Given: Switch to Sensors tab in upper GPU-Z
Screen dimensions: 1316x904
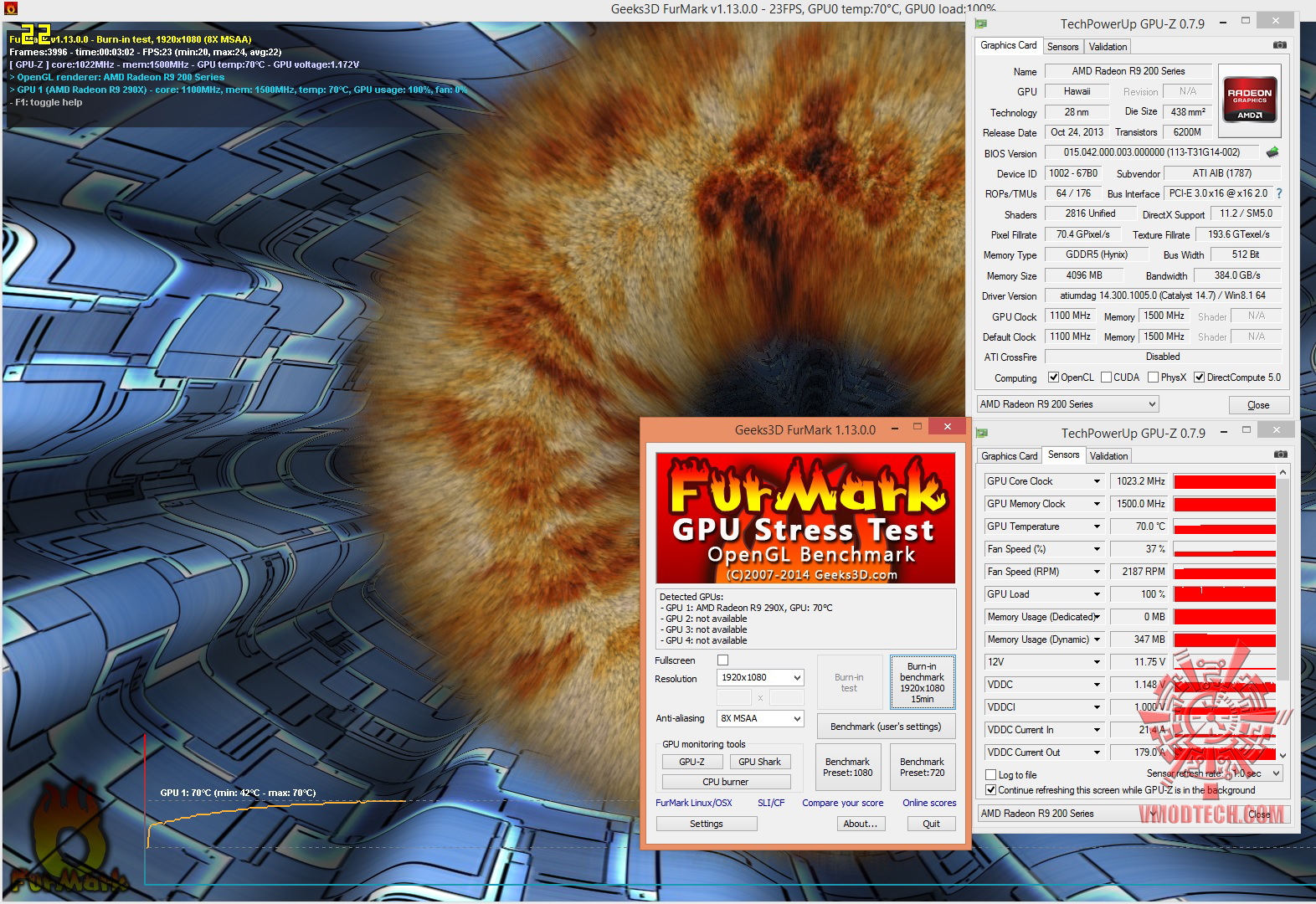Looking at the screenshot, I should (1062, 47).
